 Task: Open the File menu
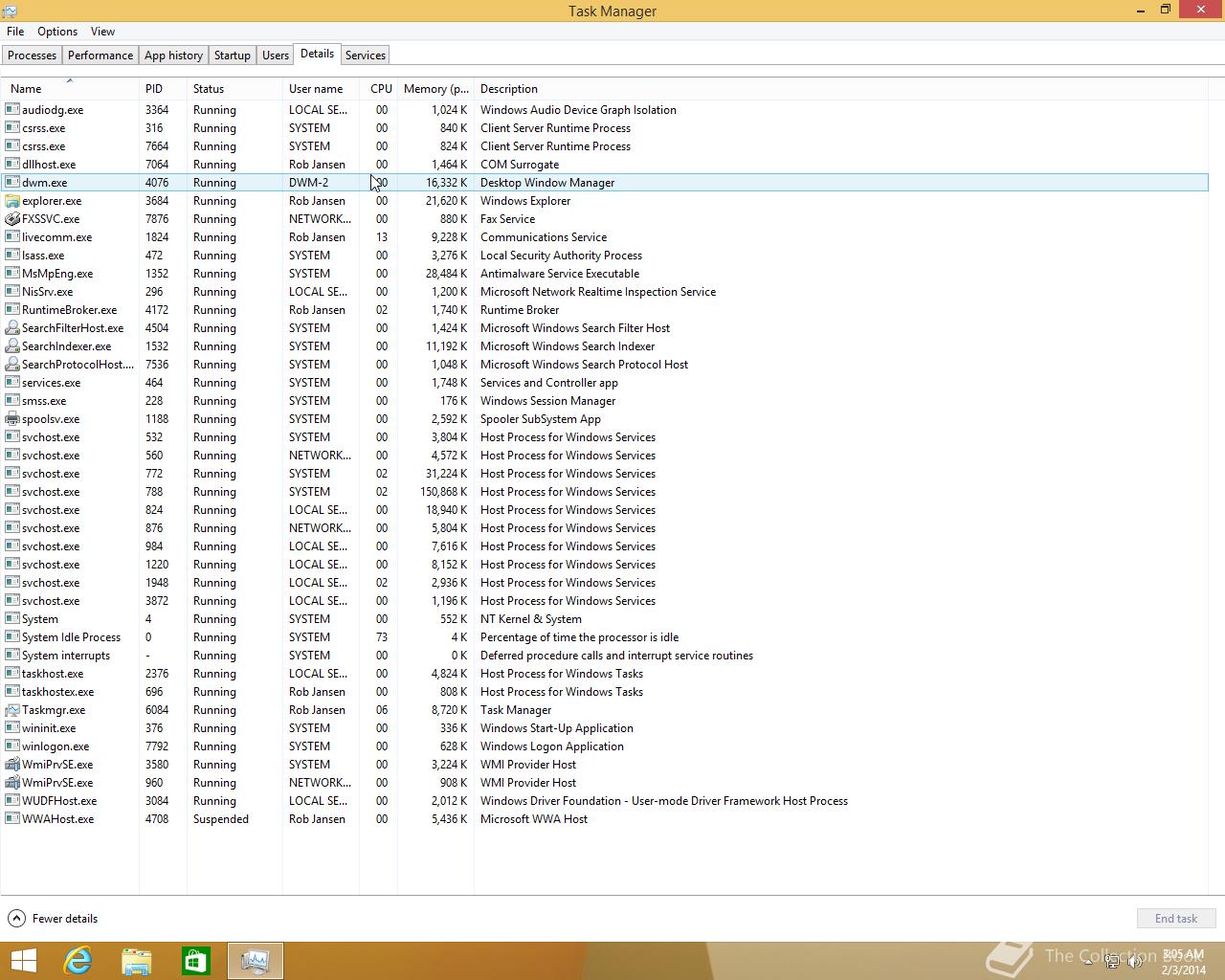15,32
